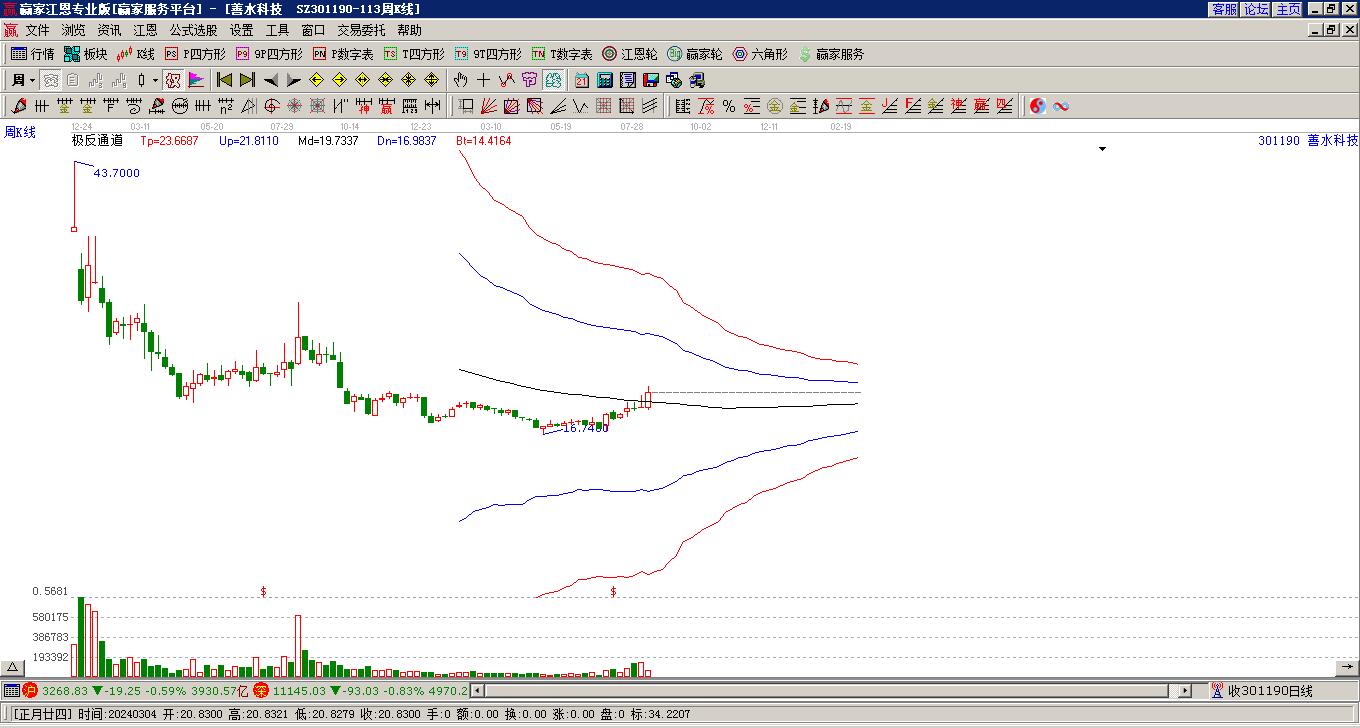The width and height of the screenshot is (1360, 728).
Task: Open the 周 period dropdown
Action: [x=23, y=80]
